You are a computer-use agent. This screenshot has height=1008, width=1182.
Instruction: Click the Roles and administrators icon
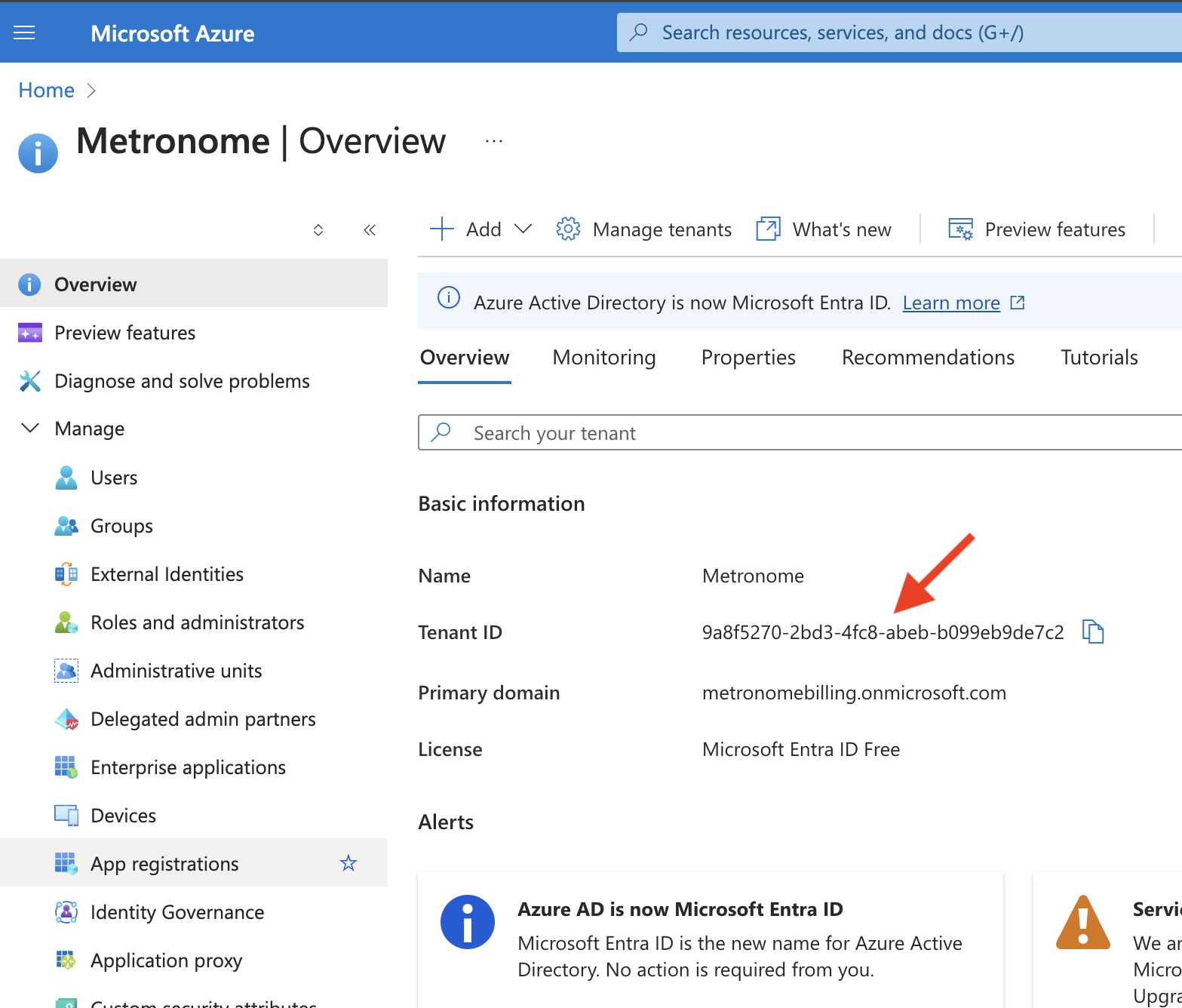[66, 622]
